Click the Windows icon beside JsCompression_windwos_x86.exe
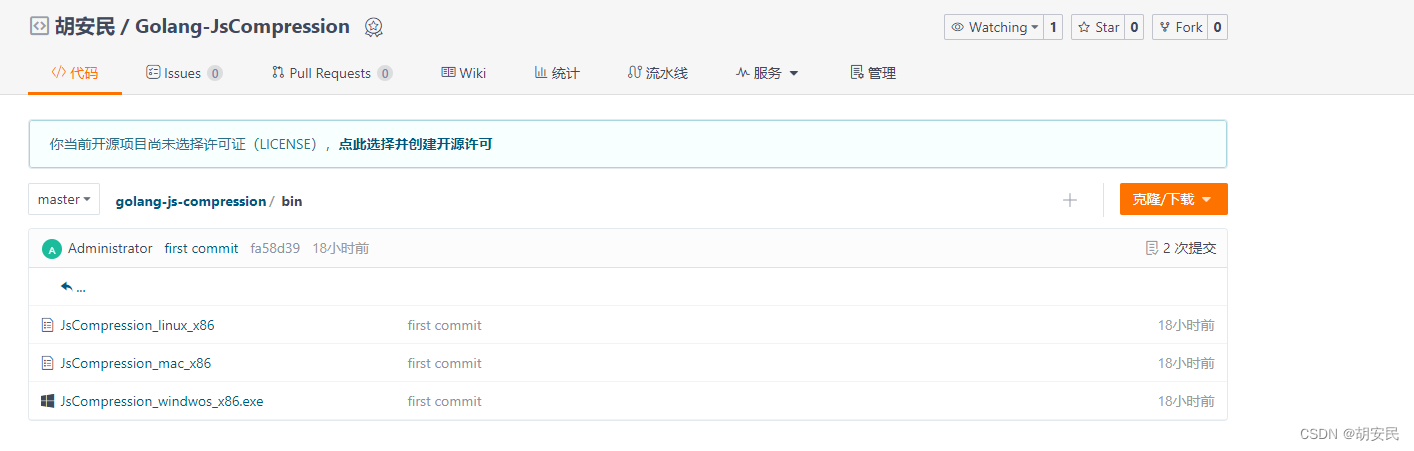1414x451 pixels. pos(47,401)
